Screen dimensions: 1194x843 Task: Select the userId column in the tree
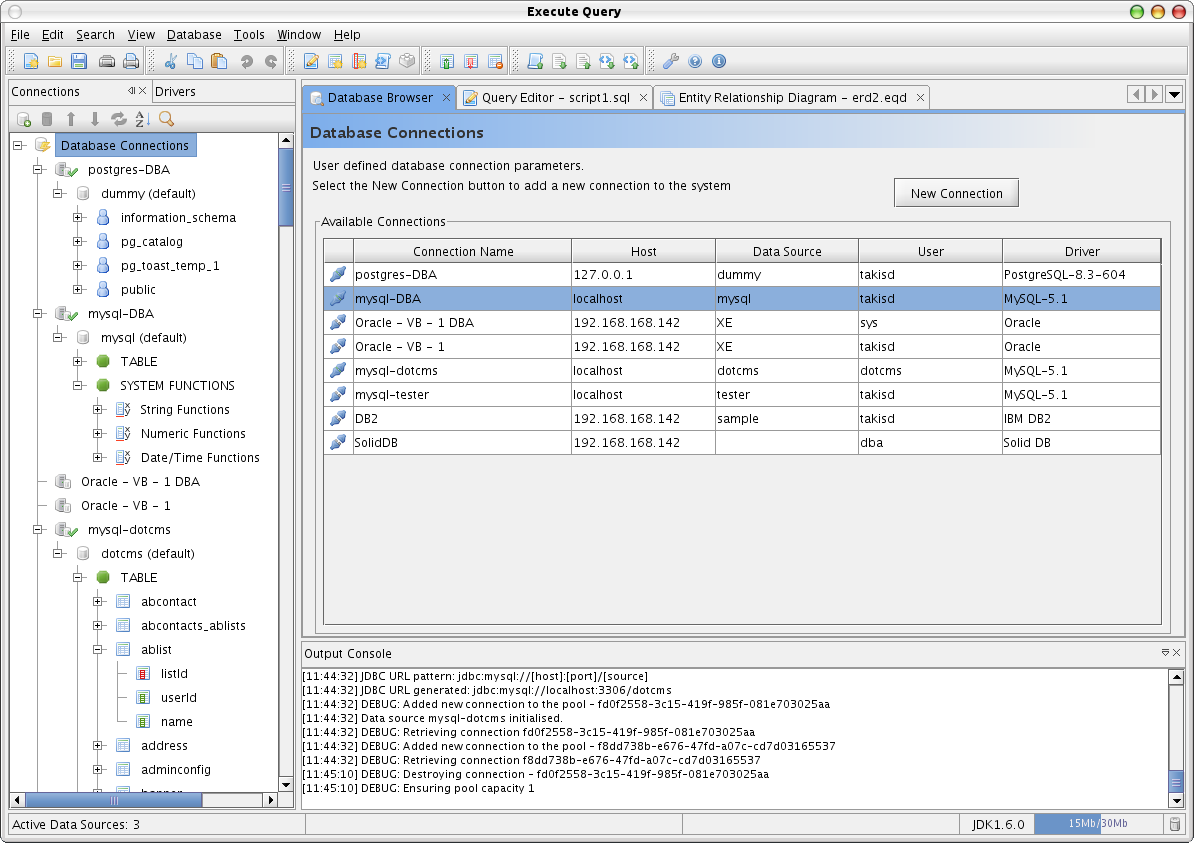click(178, 698)
